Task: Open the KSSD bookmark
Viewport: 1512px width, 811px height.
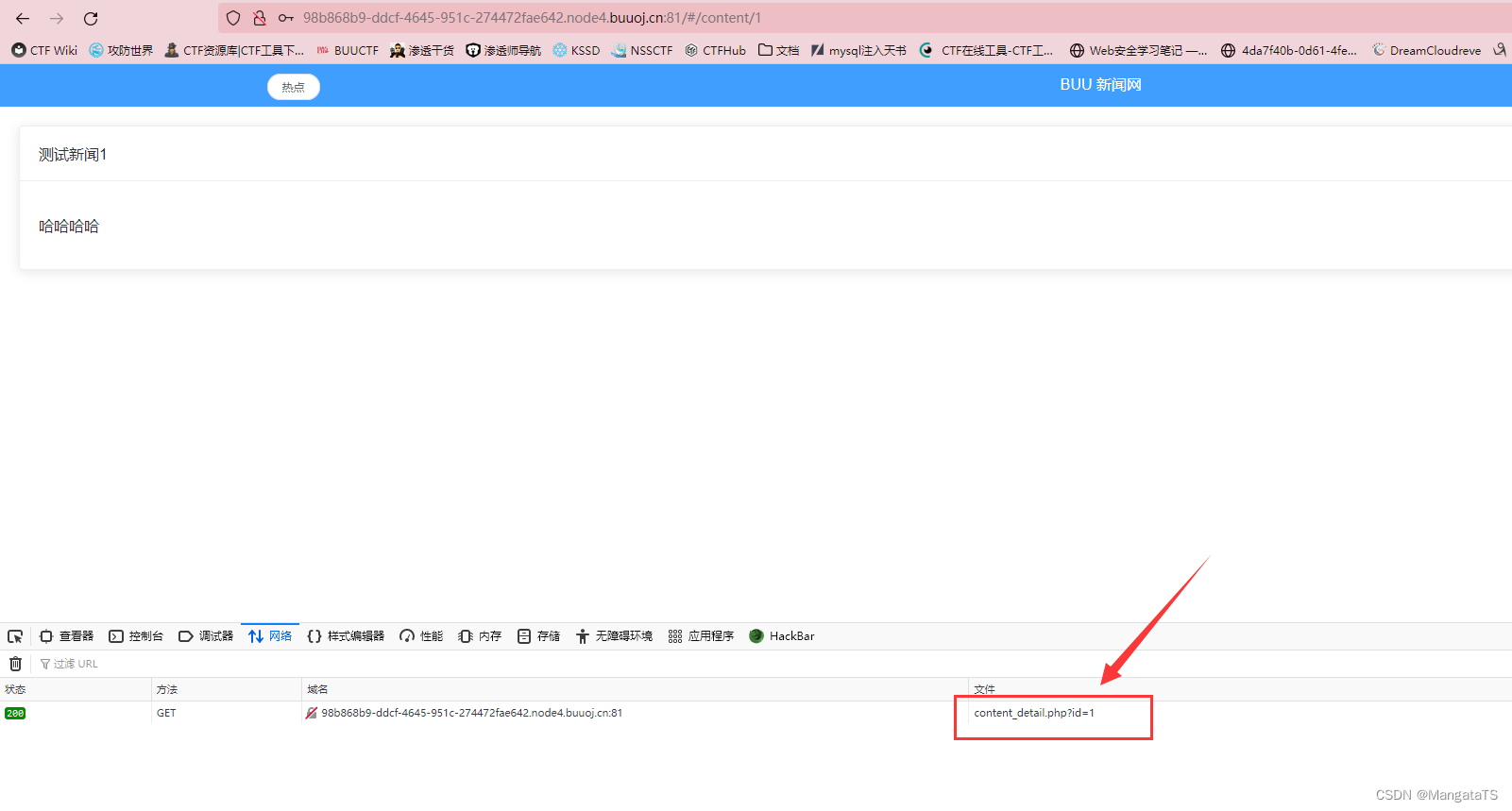Action: tap(576, 50)
